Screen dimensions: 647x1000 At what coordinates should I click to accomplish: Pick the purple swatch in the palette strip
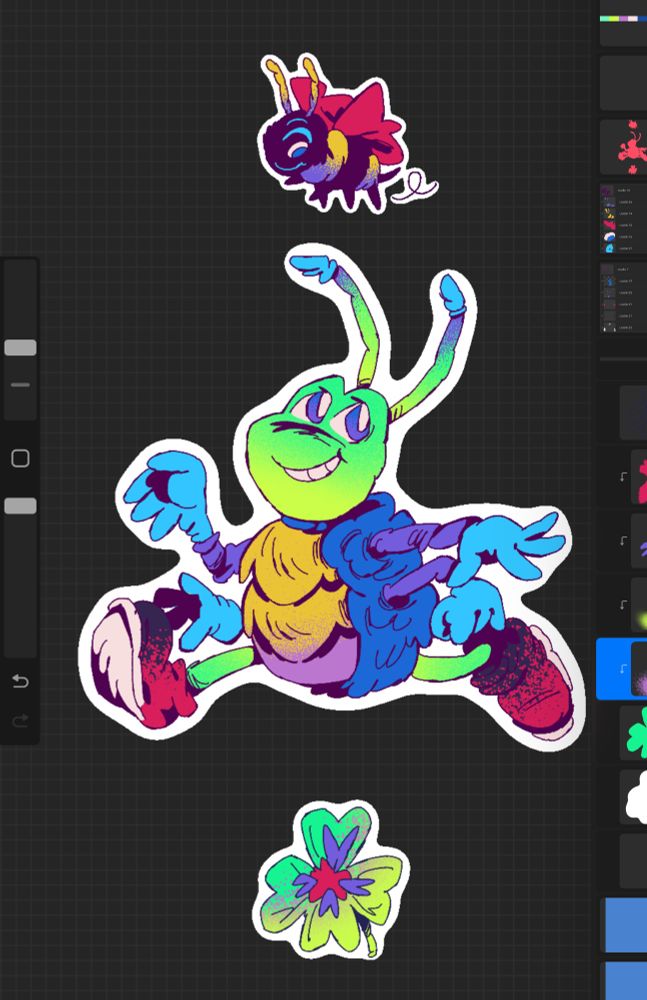tap(623, 18)
